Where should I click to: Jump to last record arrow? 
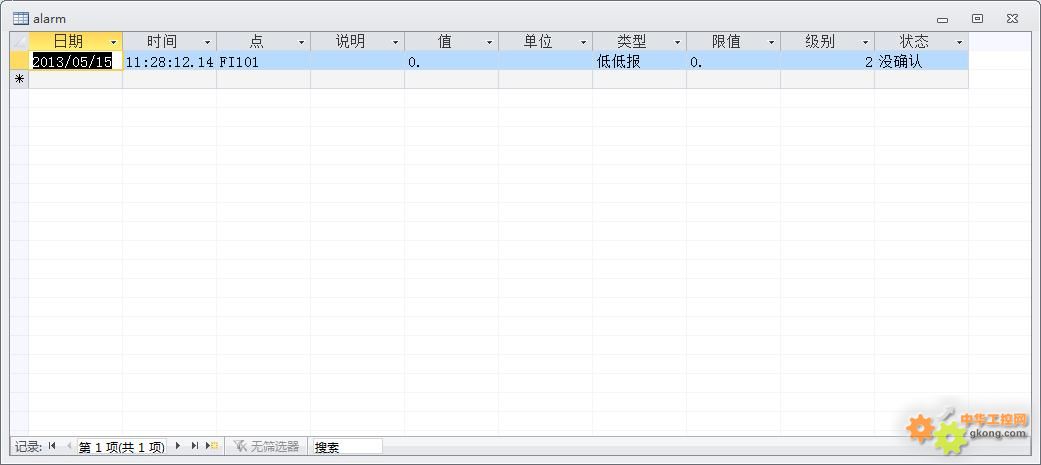pos(195,446)
